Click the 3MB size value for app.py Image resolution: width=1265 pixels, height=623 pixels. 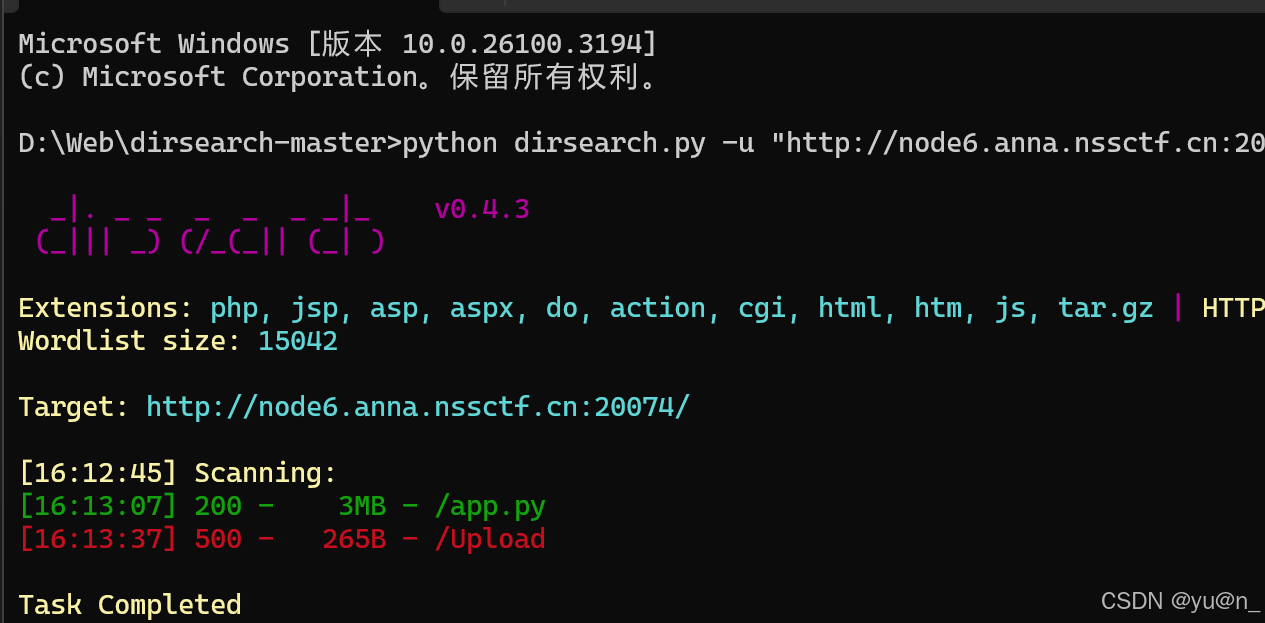click(x=361, y=506)
